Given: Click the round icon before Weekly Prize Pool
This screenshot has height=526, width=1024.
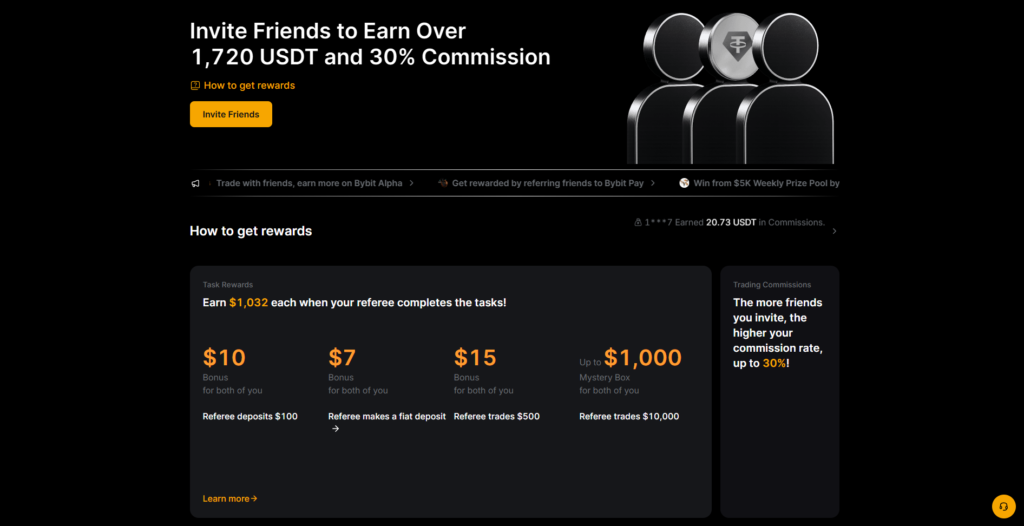Looking at the screenshot, I should click(x=685, y=184).
